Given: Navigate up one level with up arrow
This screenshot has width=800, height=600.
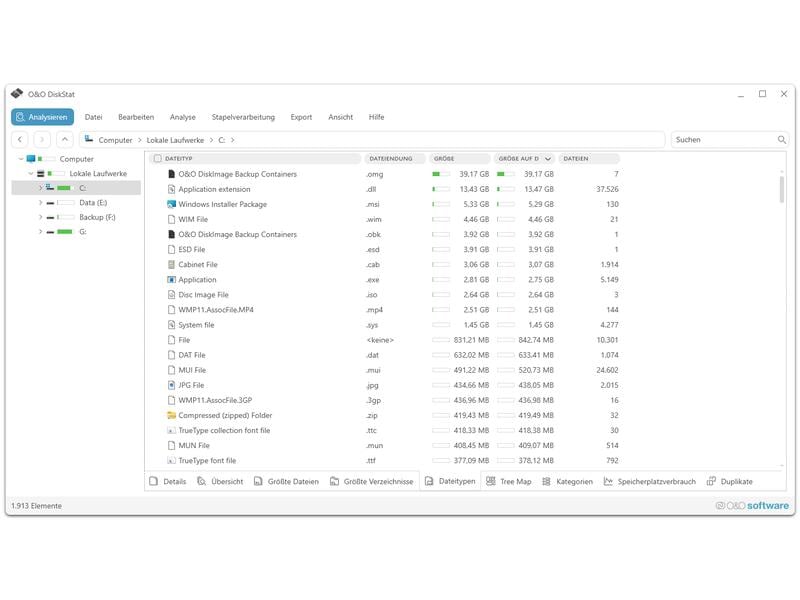Looking at the screenshot, I should (x=64, y=139).
